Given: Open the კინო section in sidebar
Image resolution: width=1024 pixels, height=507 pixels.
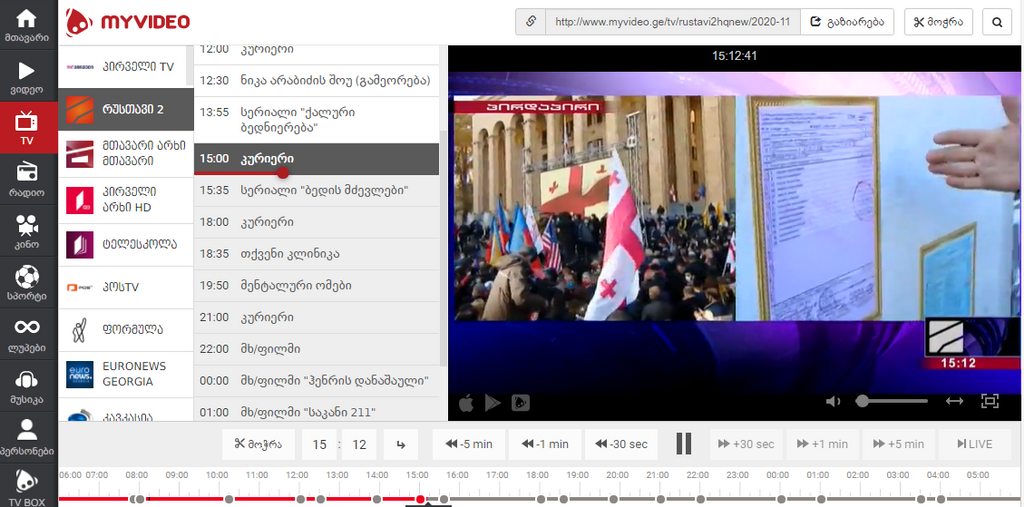Looking at the screenshot, I should tap(27, 230).
